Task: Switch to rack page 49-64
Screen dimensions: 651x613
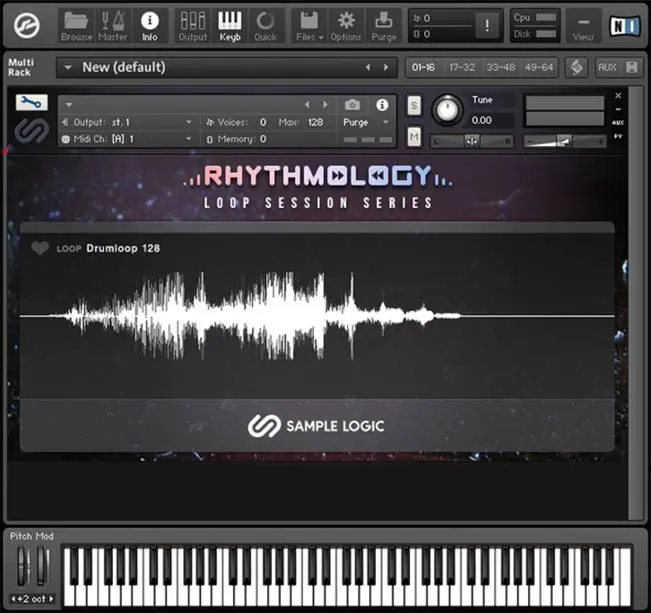Action: point(538,67)
